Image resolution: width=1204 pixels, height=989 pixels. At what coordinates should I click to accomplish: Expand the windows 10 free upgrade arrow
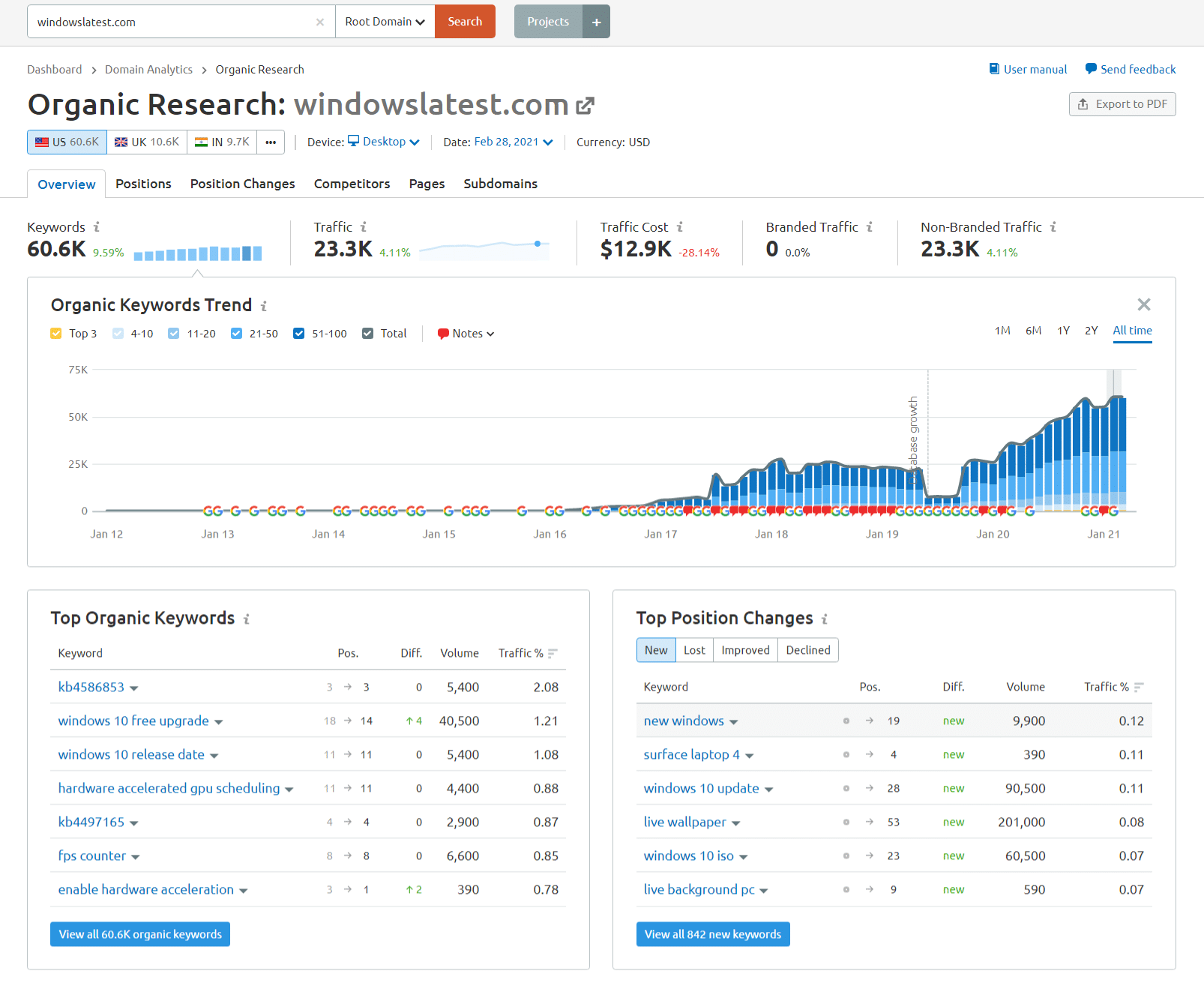[x=219, y=722]
